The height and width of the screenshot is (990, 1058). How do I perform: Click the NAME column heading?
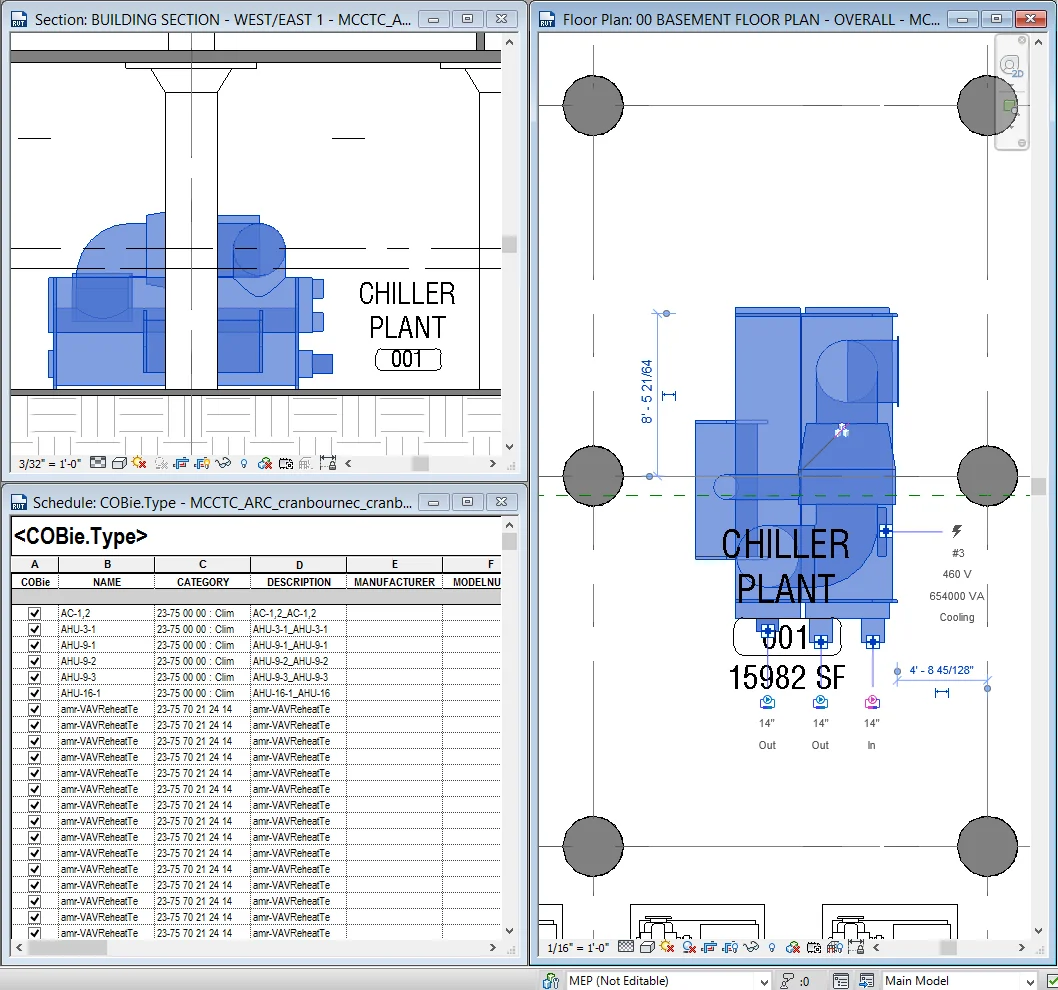pyautogui.click(x=107, y=582)
